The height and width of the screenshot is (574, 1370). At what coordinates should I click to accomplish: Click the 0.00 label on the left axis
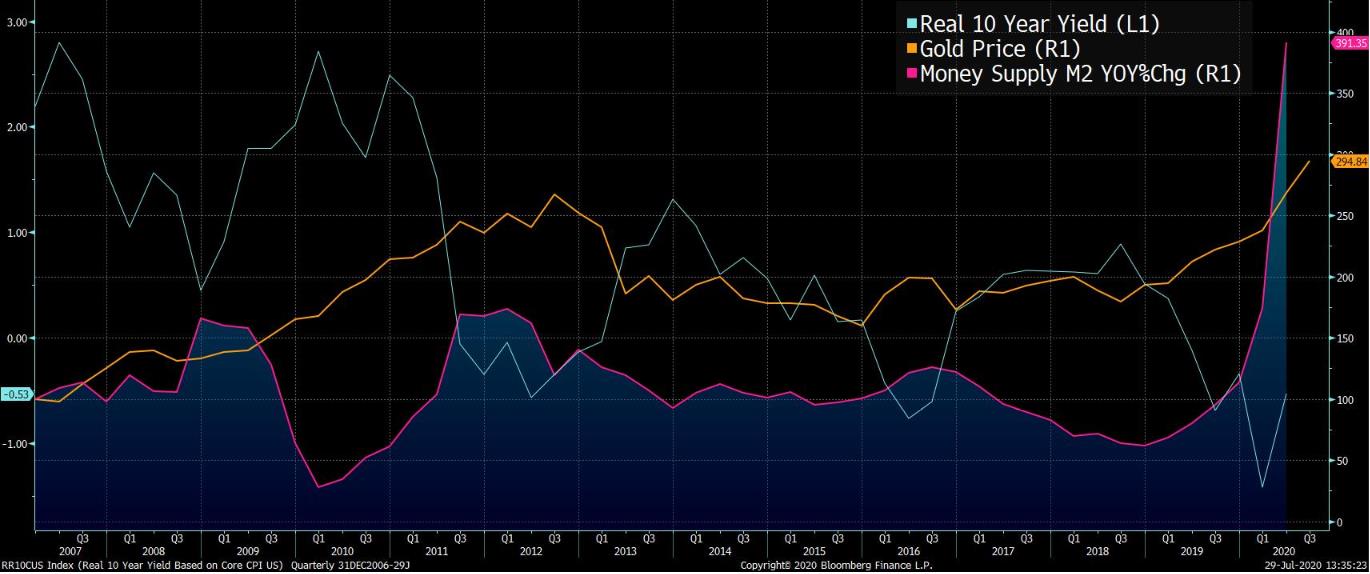pyautogui.click(x=16, y=338)
